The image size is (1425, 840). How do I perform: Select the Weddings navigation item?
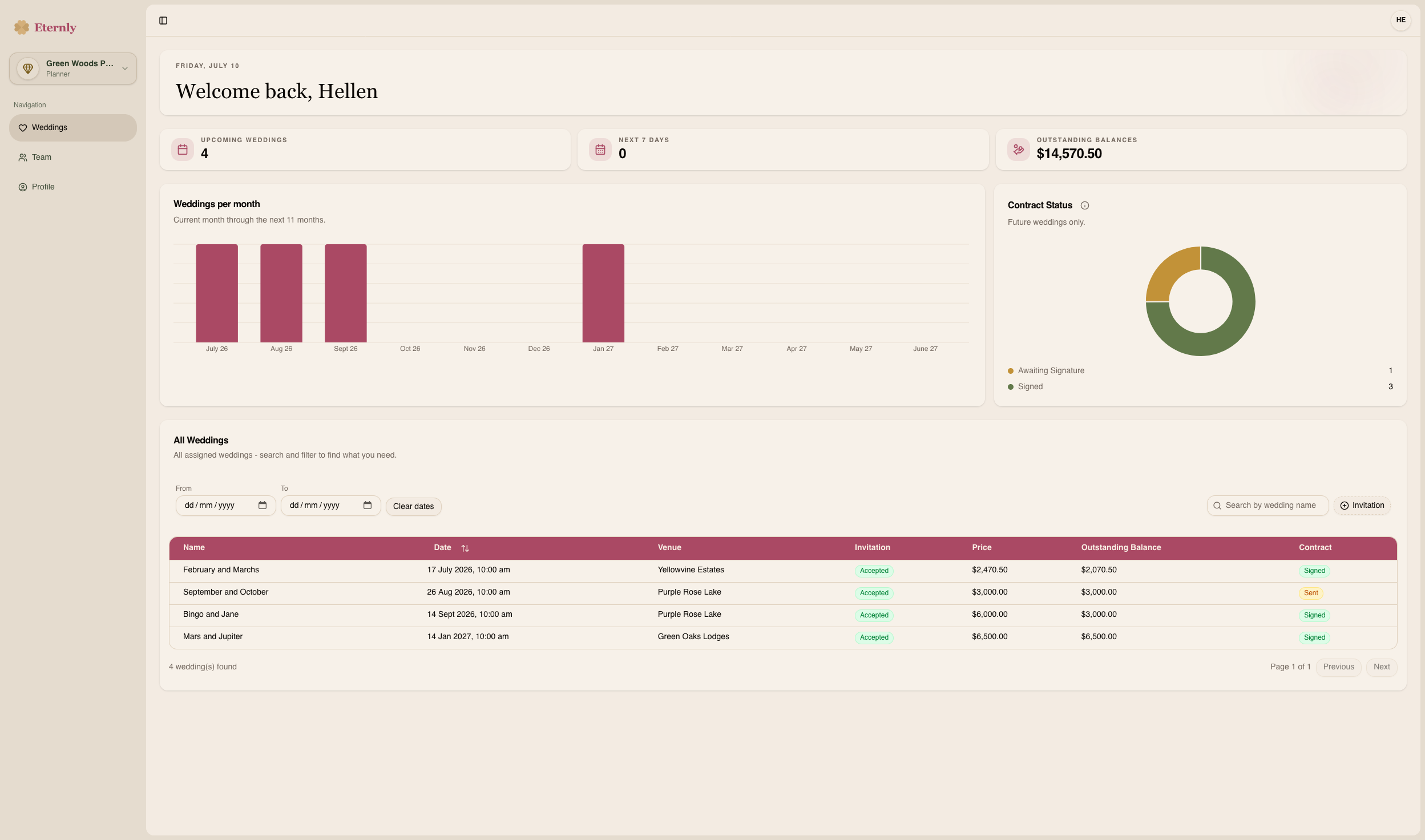coord(73,128)
